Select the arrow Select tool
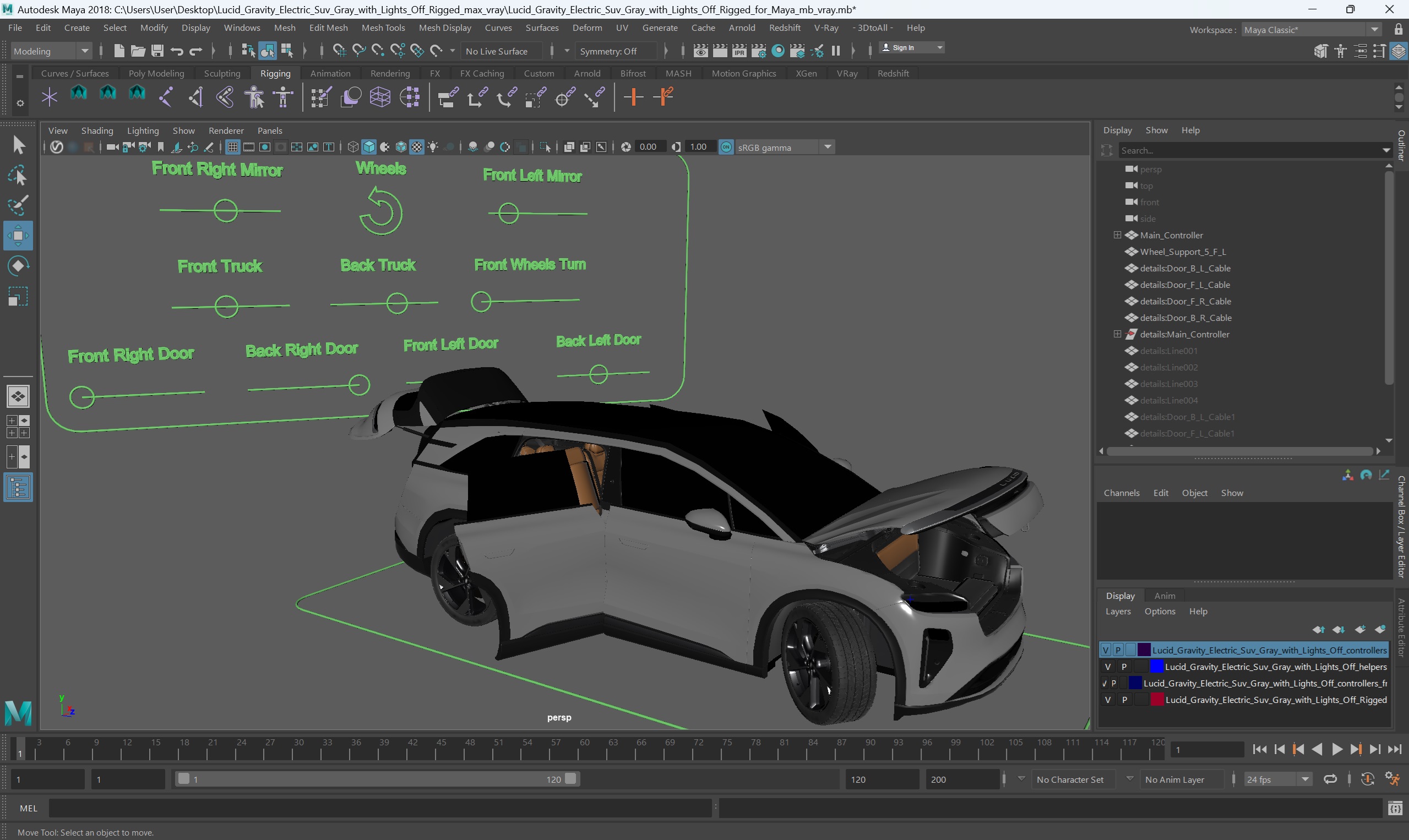This screenshot has height=840, width=1409. [x=18, y=145]
